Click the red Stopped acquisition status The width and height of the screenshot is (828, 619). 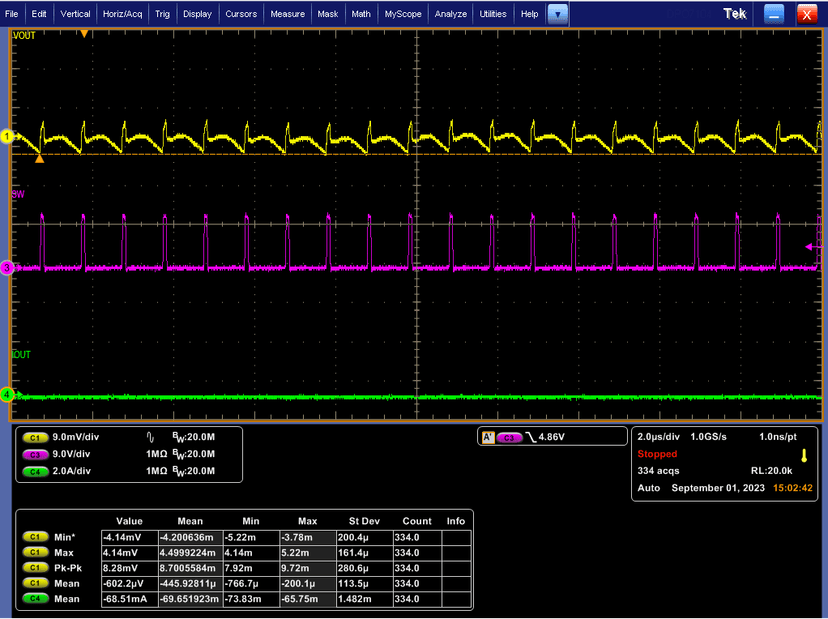pyautogui.click(x=657, y=454)
